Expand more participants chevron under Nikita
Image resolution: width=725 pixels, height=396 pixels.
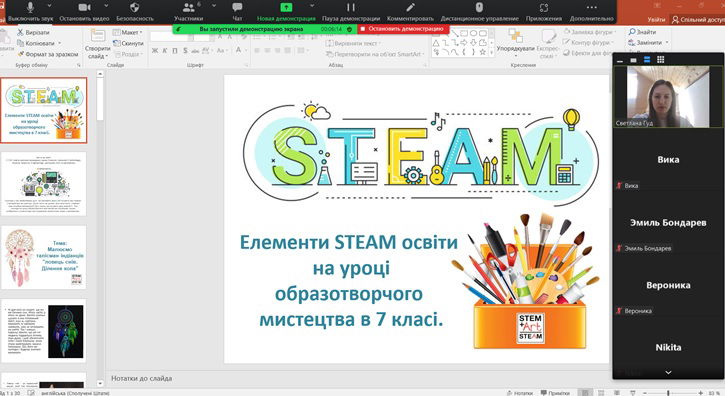(668, 372)
